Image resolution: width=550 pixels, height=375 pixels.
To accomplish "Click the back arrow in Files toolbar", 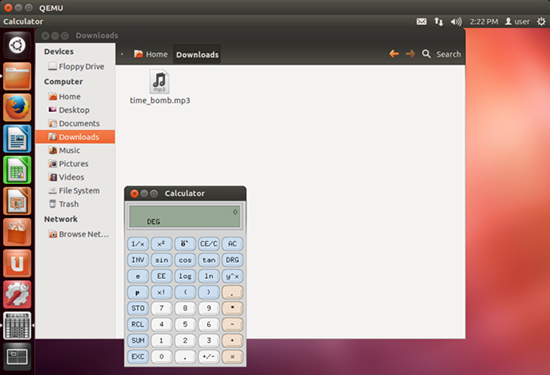I will (394, 54).
